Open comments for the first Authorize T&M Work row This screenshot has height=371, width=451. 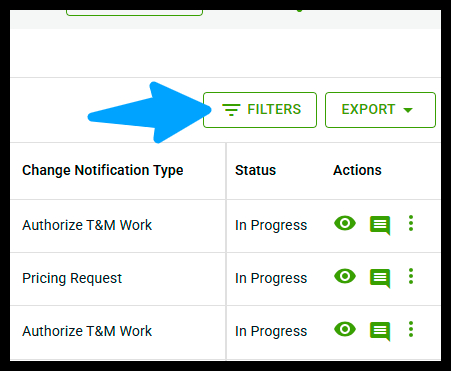coord(380,225)
